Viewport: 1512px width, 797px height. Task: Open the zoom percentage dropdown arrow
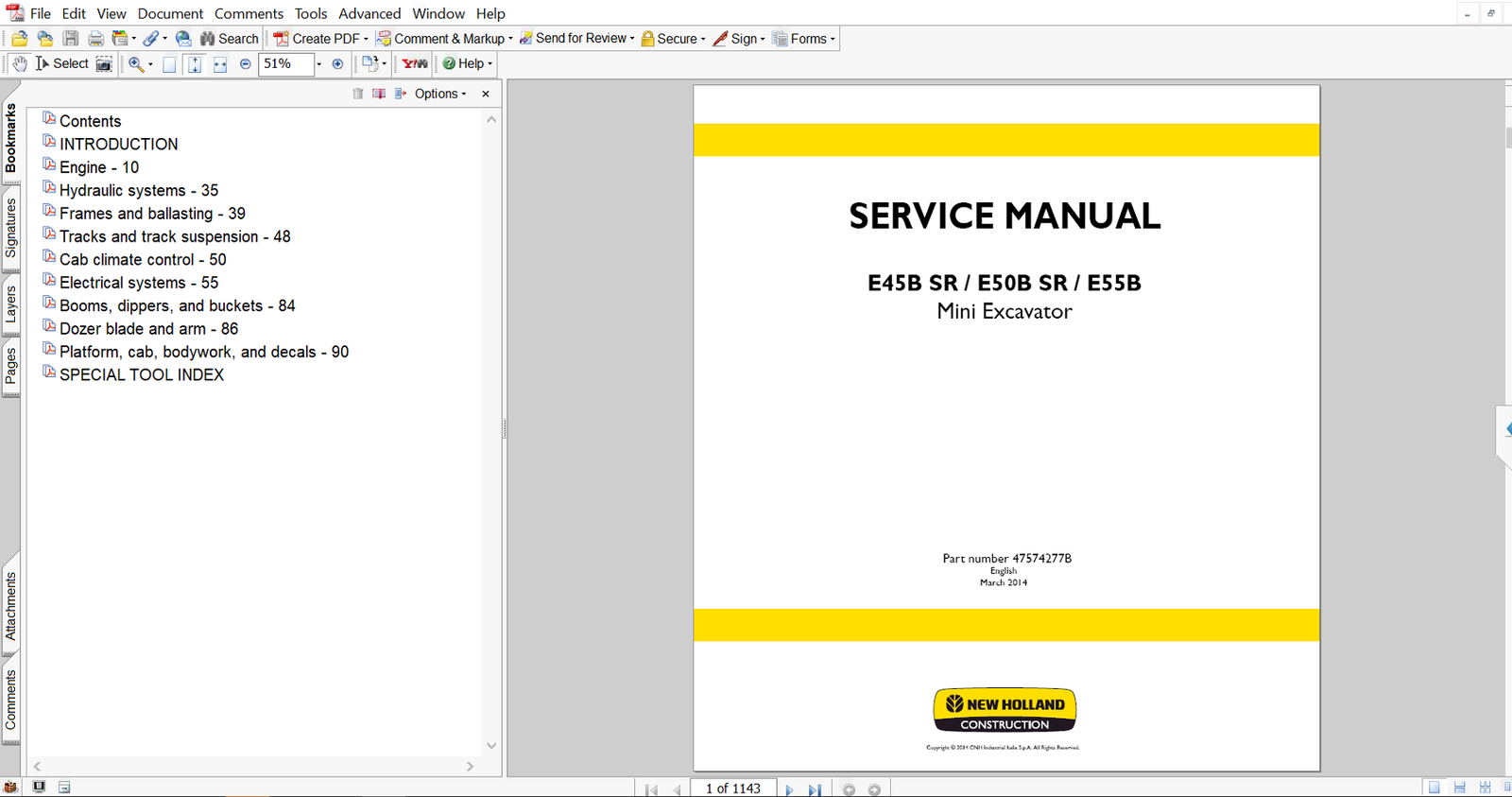(x=318, y=64)
